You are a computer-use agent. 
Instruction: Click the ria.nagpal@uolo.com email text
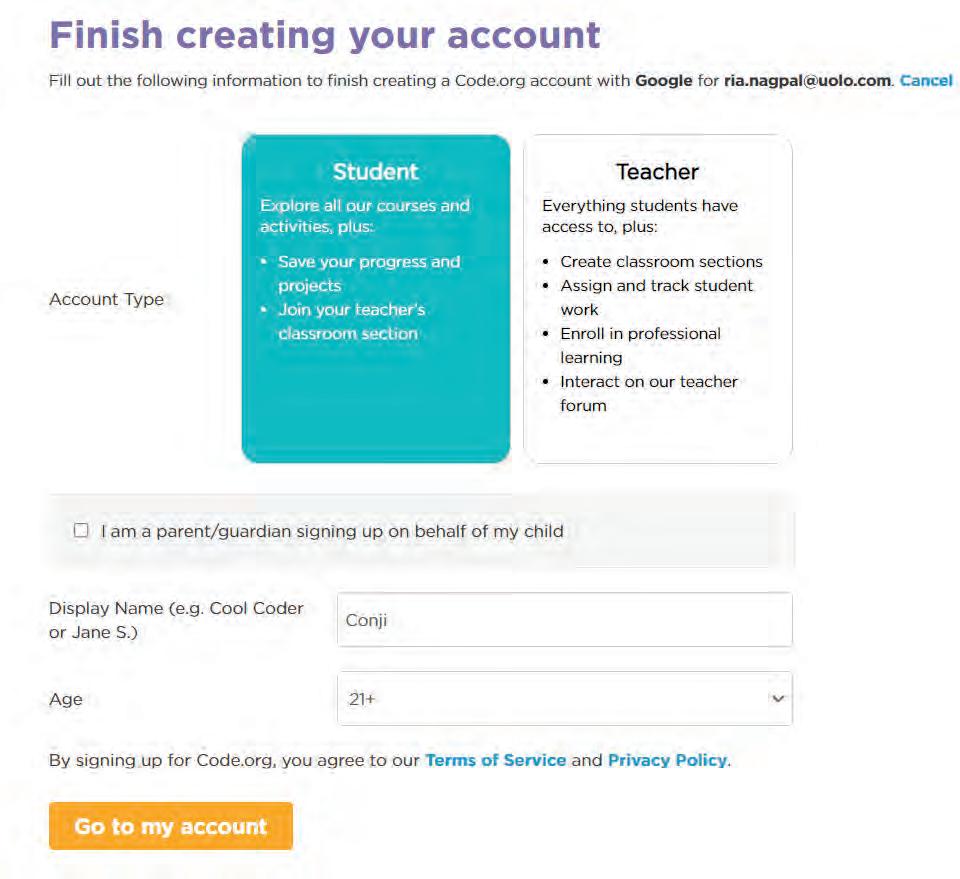click(807, 80)
